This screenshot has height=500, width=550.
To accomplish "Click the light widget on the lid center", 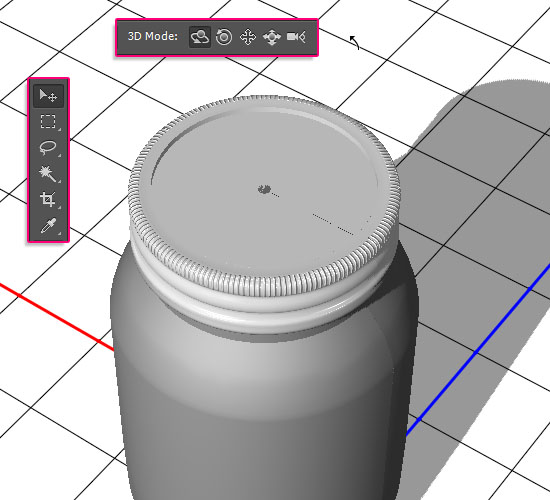I will tap(264, 189).
